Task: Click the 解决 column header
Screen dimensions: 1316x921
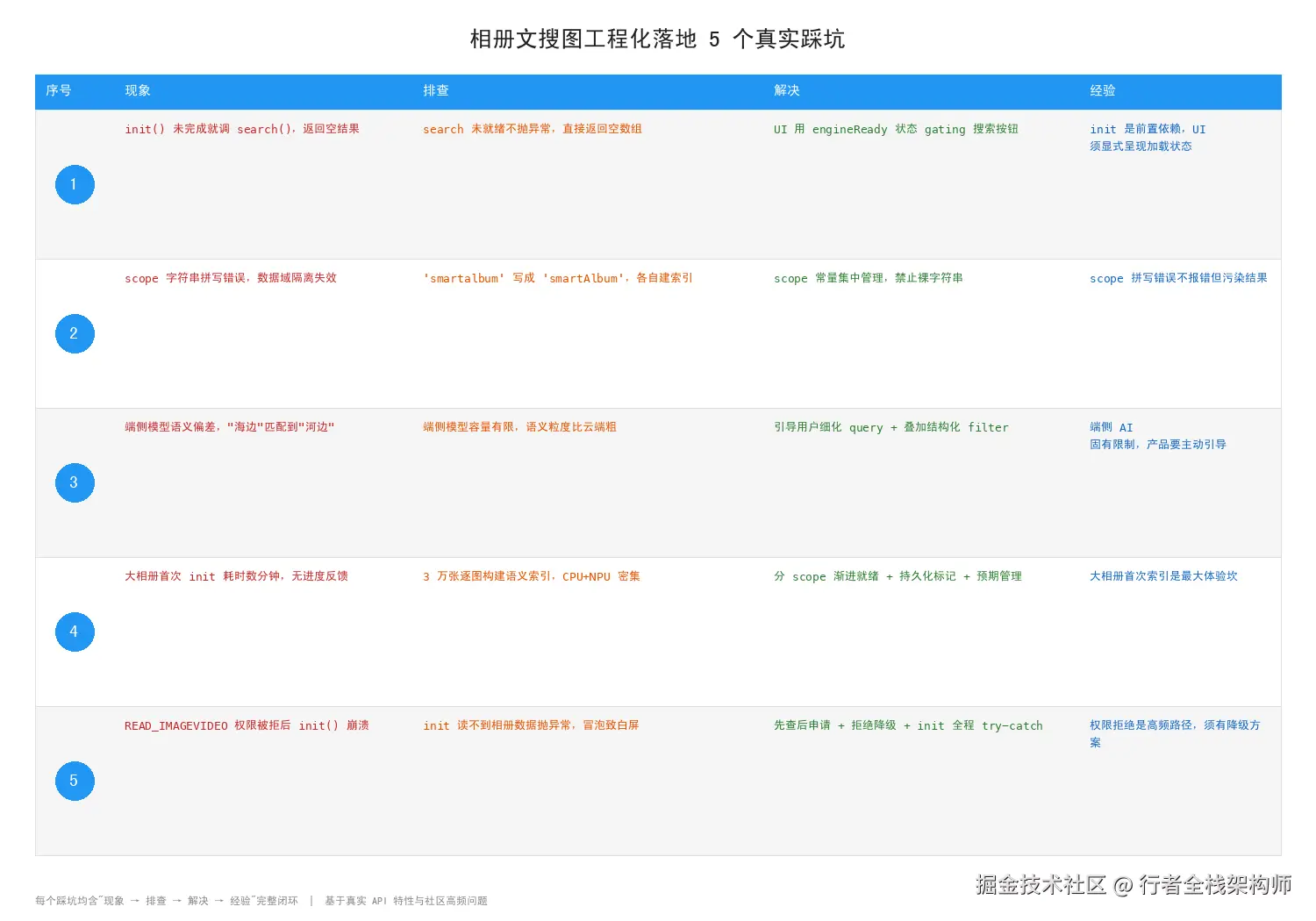Action: tap(787, 90)
